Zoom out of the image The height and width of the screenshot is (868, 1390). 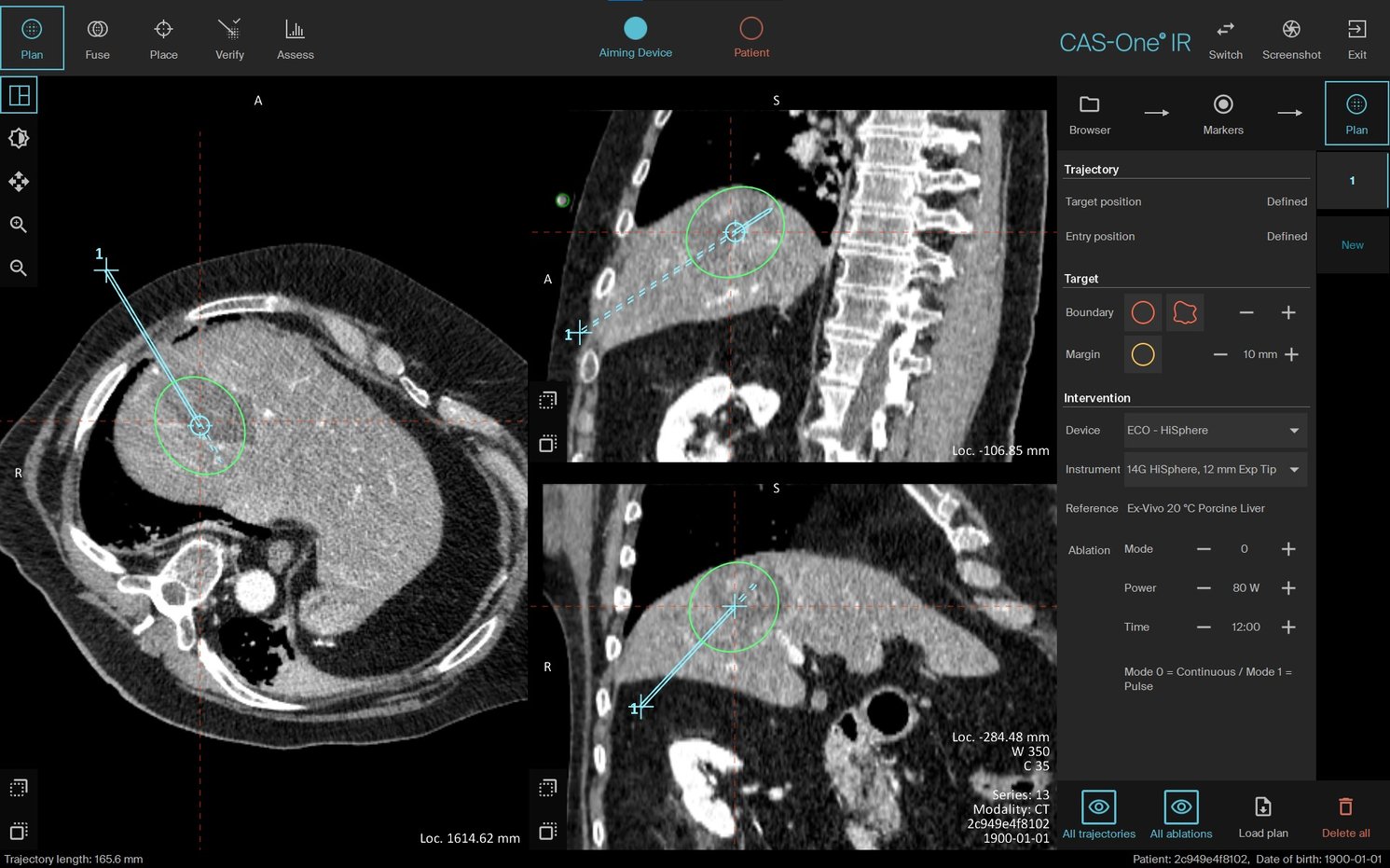(x=19, y=268)
